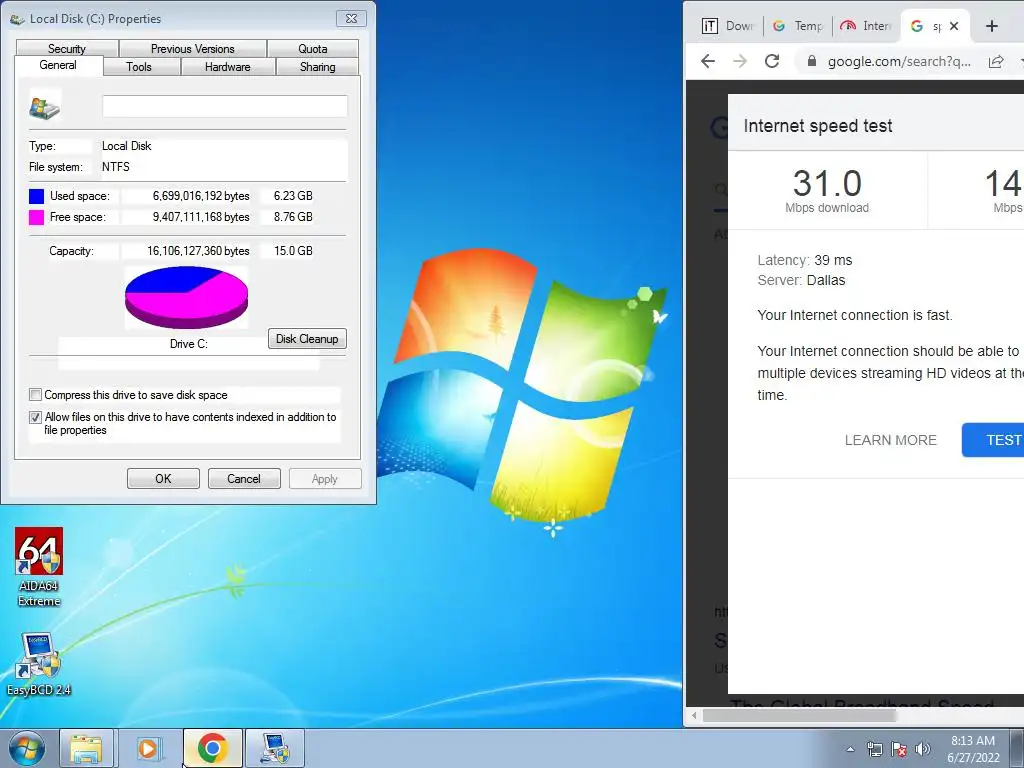The height and width of the screenshot is (768, 1024).
Task: Switch to the Tools tab
Action: [138, 67]
